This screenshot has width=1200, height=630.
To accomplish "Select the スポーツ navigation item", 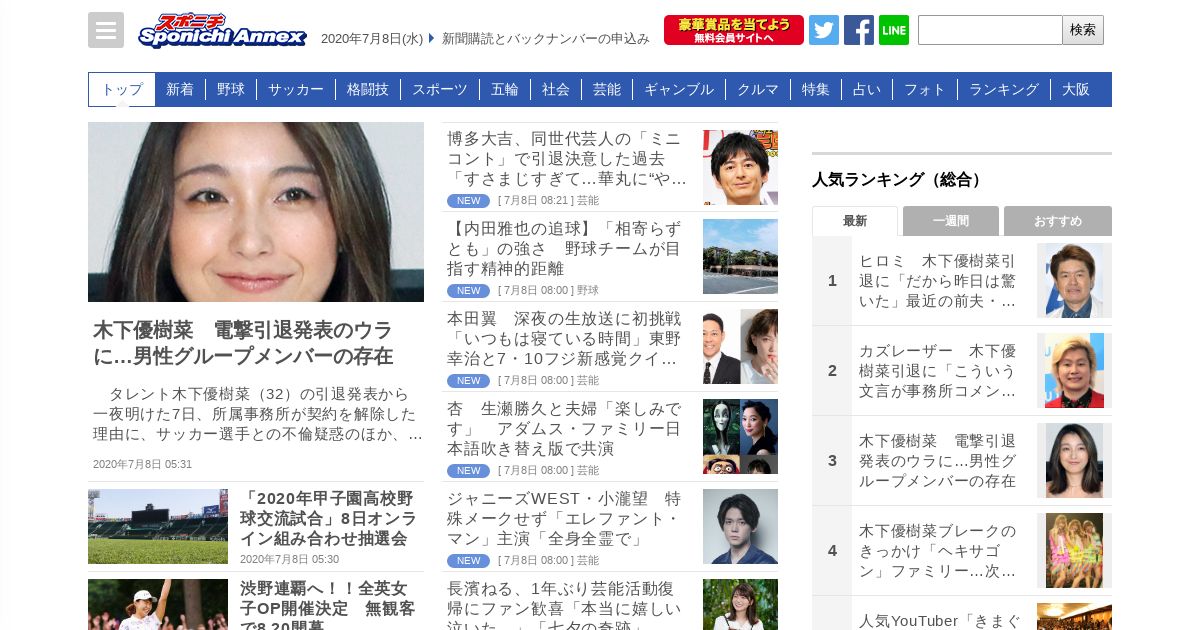I will point(440,89).
